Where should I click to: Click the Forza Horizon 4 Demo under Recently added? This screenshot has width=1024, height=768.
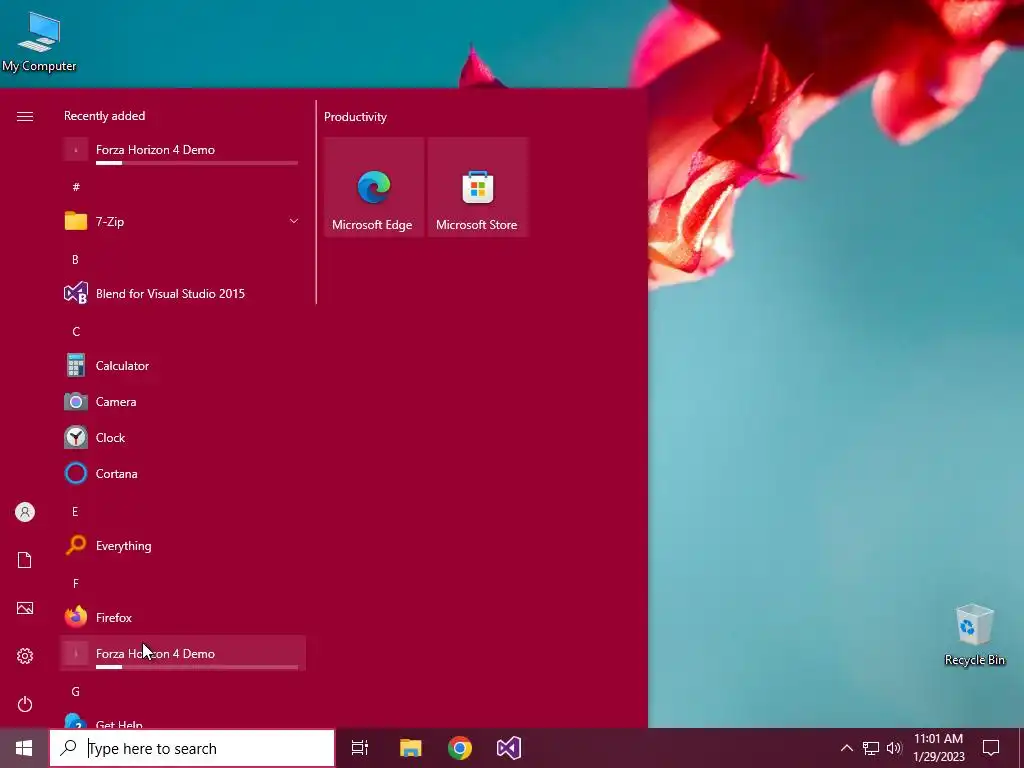click(x=183, y=150)
